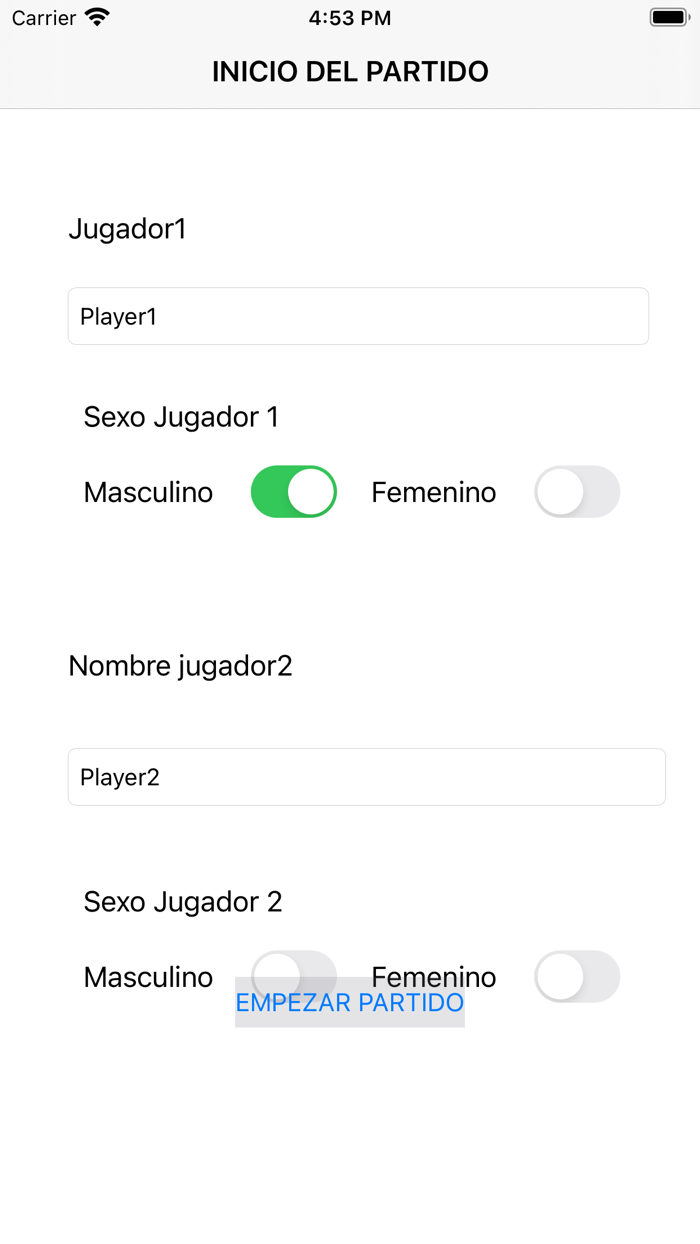Tap the Carrier text in status bar
The width and height of the screenshot is (700, 1244).
(44, 18)
